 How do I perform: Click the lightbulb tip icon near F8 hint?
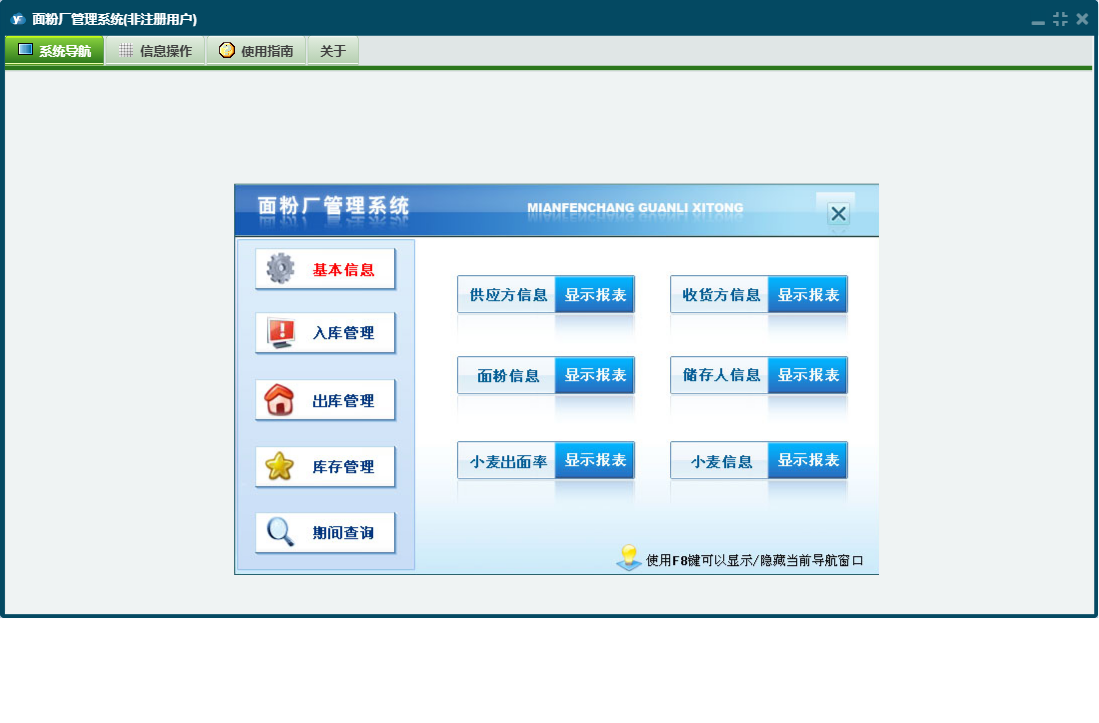[629, 558]
